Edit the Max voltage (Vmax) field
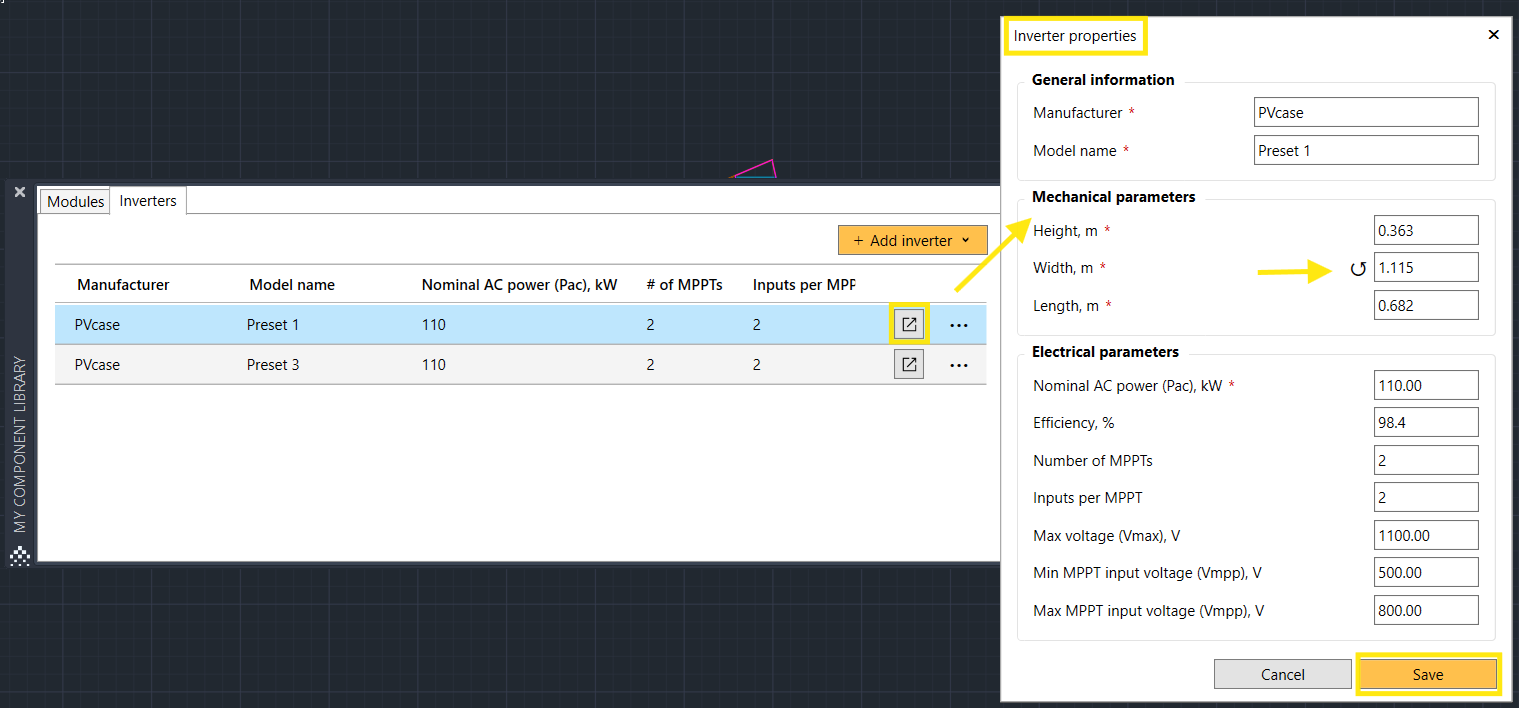The image size is (1519, 708). (x=1426, y=535)
